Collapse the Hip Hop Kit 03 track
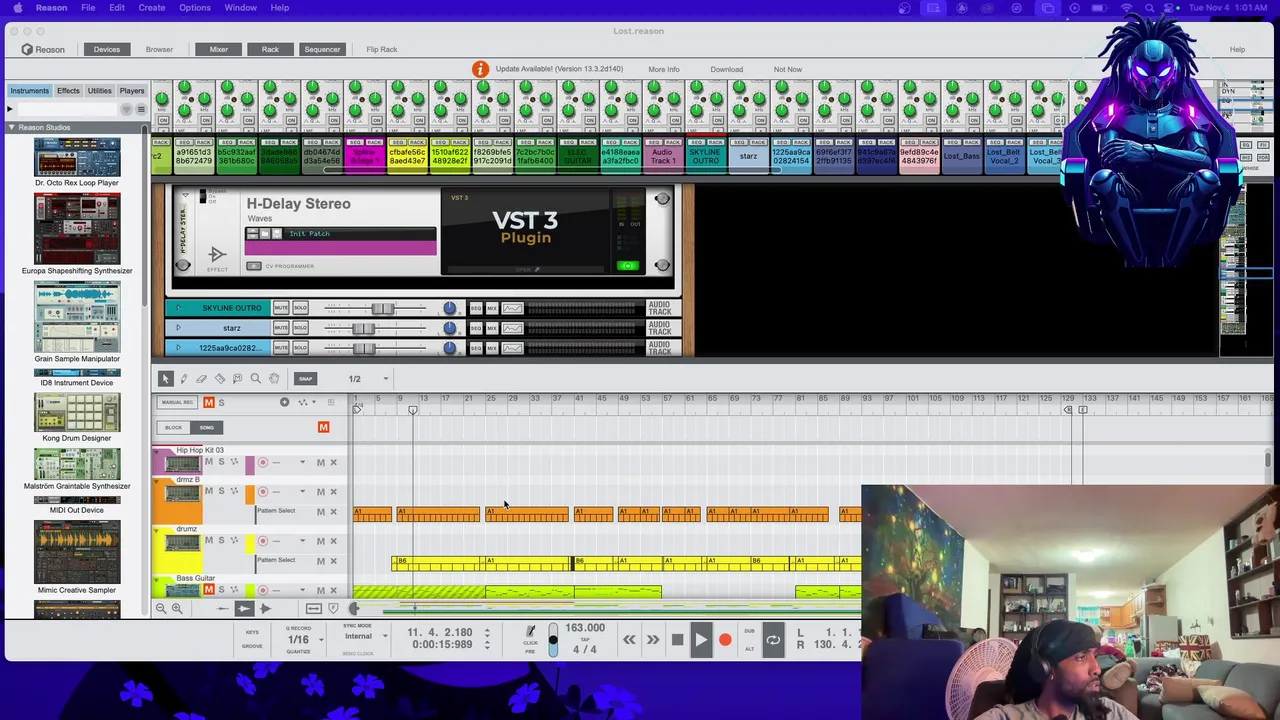 [x=157, y=450]
